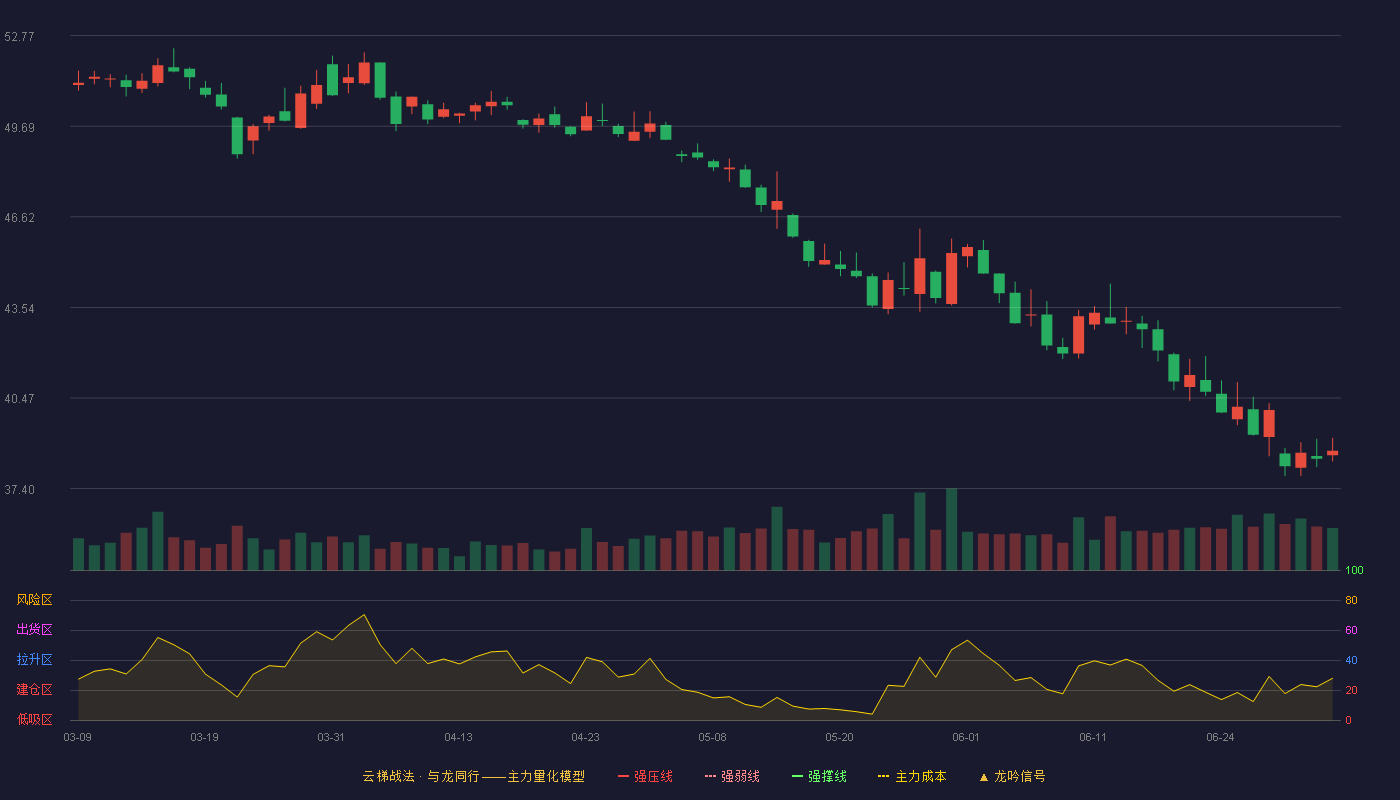The width and height of the screenshot is (1400, 800).
Task: Click the 06-01 date label
Action: coord(967,737)
